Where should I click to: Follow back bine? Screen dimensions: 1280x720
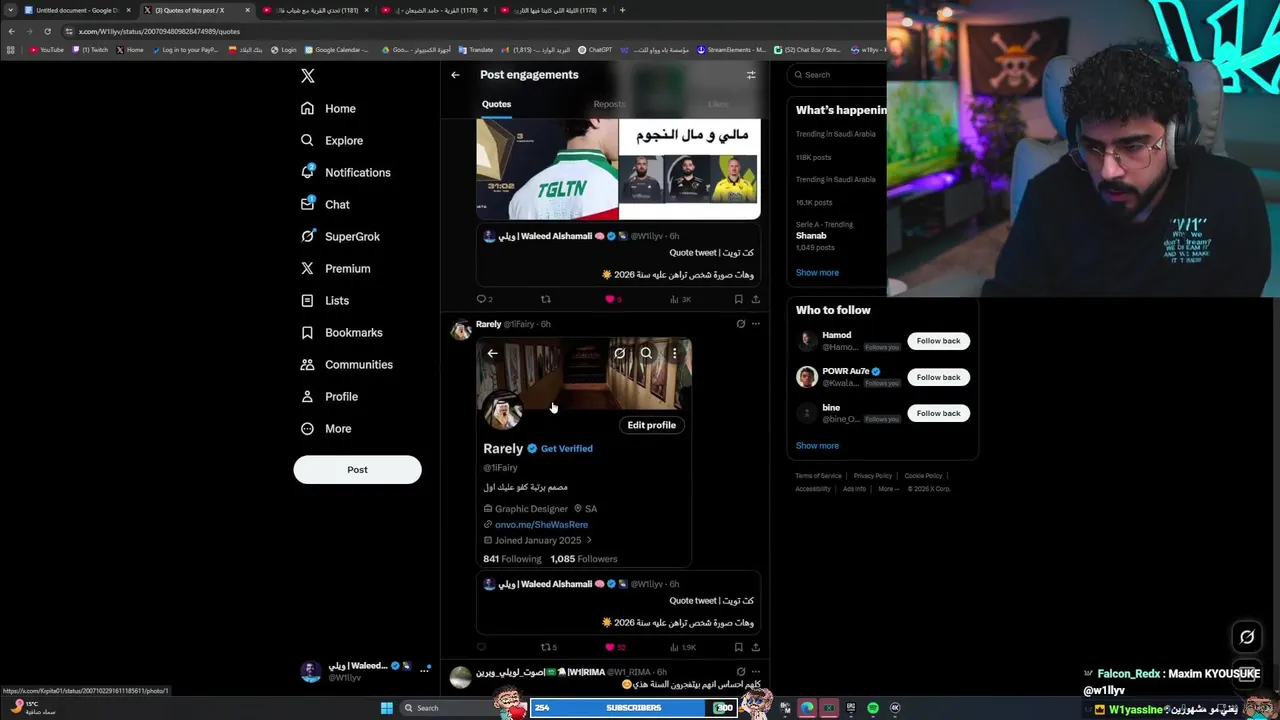pos(938,413)
